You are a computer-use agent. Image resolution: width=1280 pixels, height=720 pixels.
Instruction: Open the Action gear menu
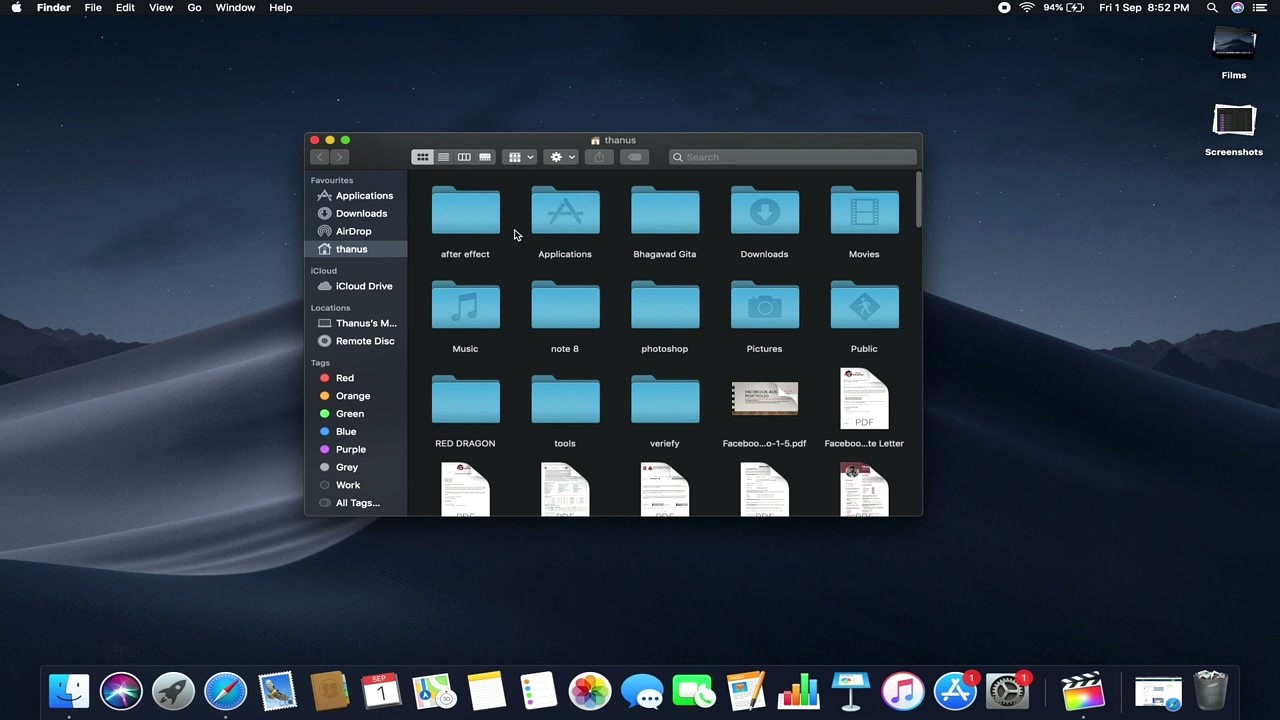click(x=558, y=157)
